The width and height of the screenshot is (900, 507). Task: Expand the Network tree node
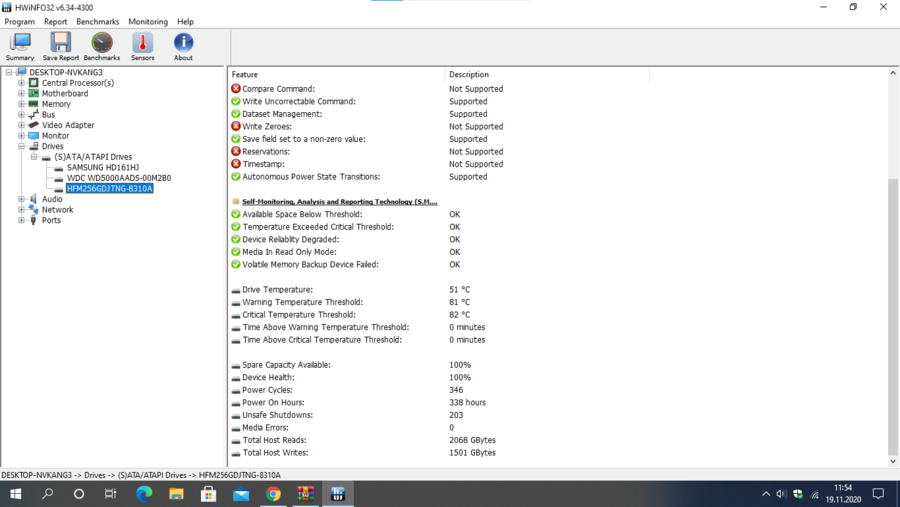(21, 210)
